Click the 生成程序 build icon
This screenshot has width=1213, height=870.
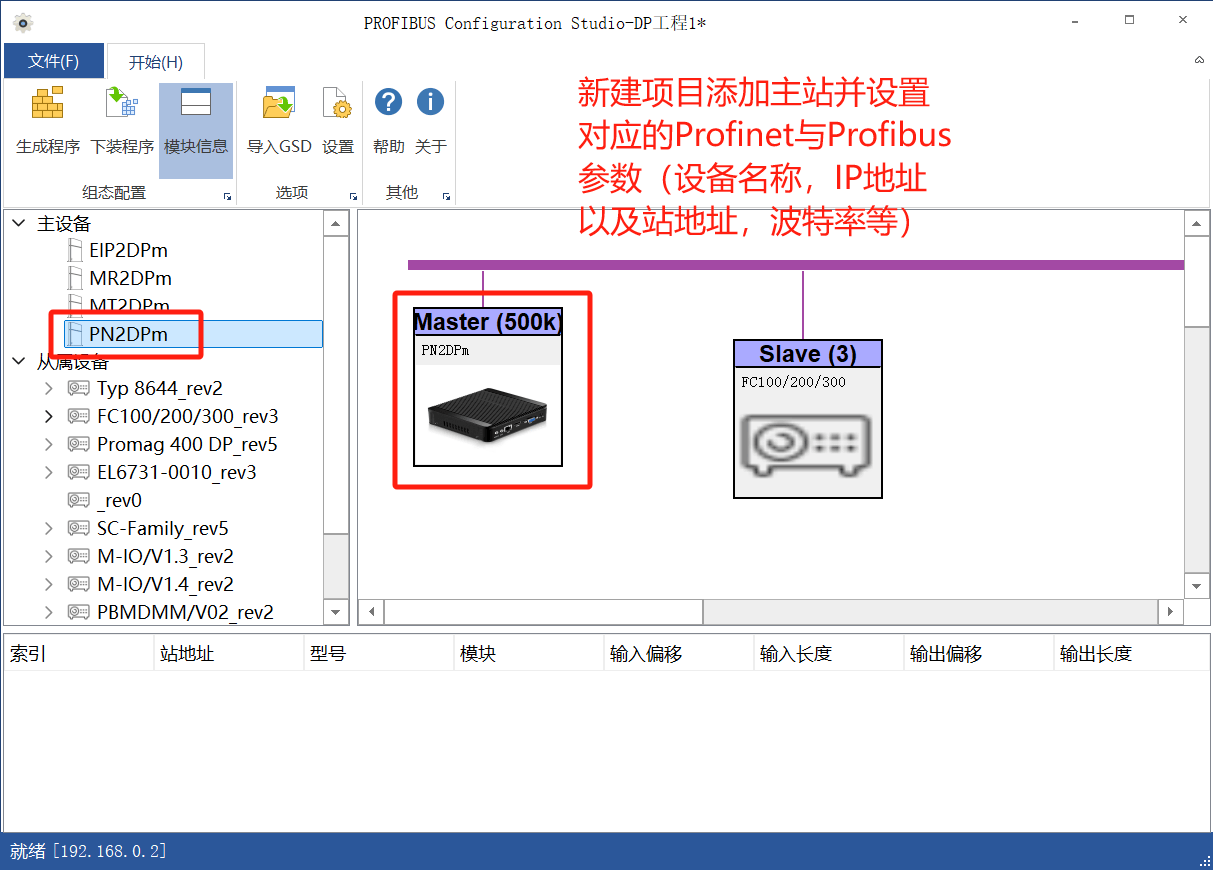coord(47,104)
